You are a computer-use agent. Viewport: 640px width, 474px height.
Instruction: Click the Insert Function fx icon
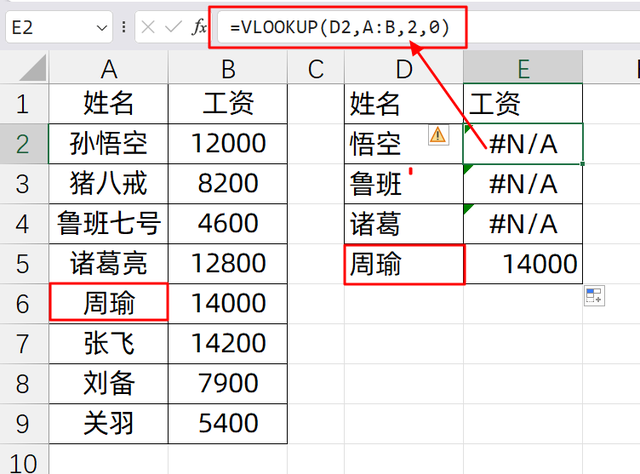tap(200, 27)
